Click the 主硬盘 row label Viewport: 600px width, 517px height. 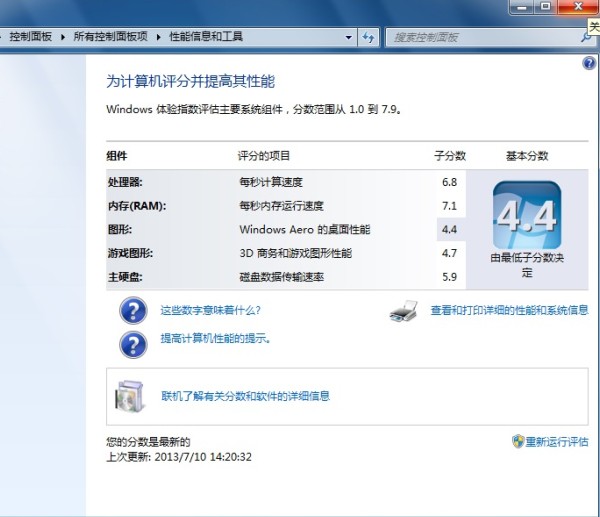(125, 277)
